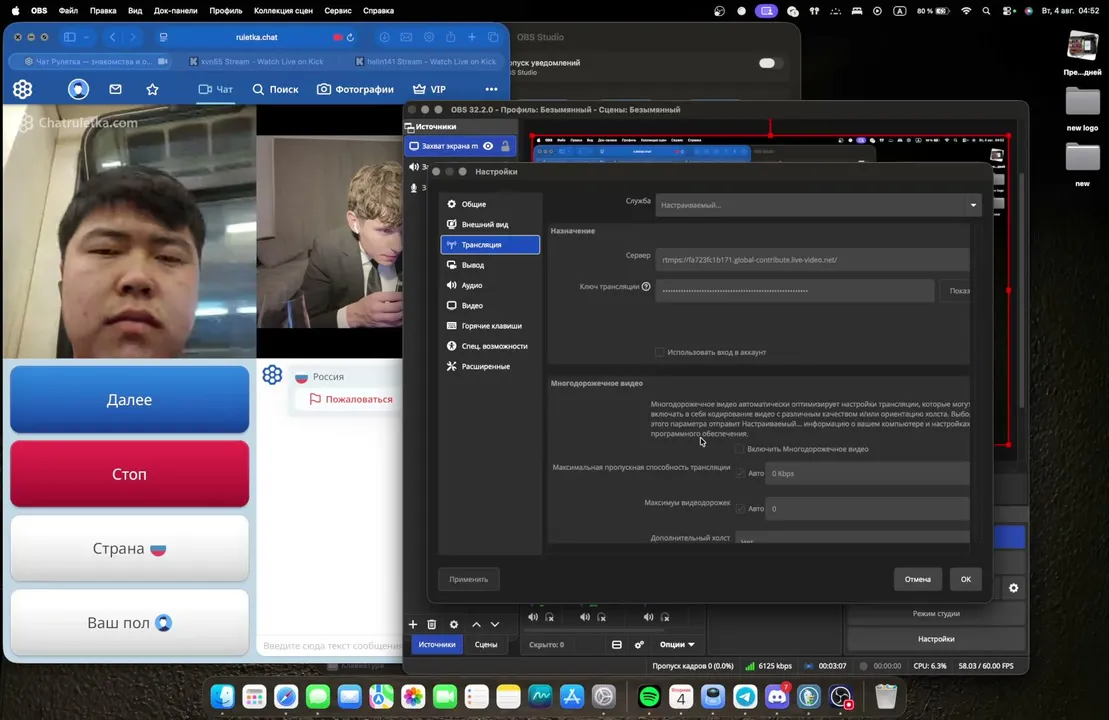Click the OK button in Settings

click(x=965, y=579)
